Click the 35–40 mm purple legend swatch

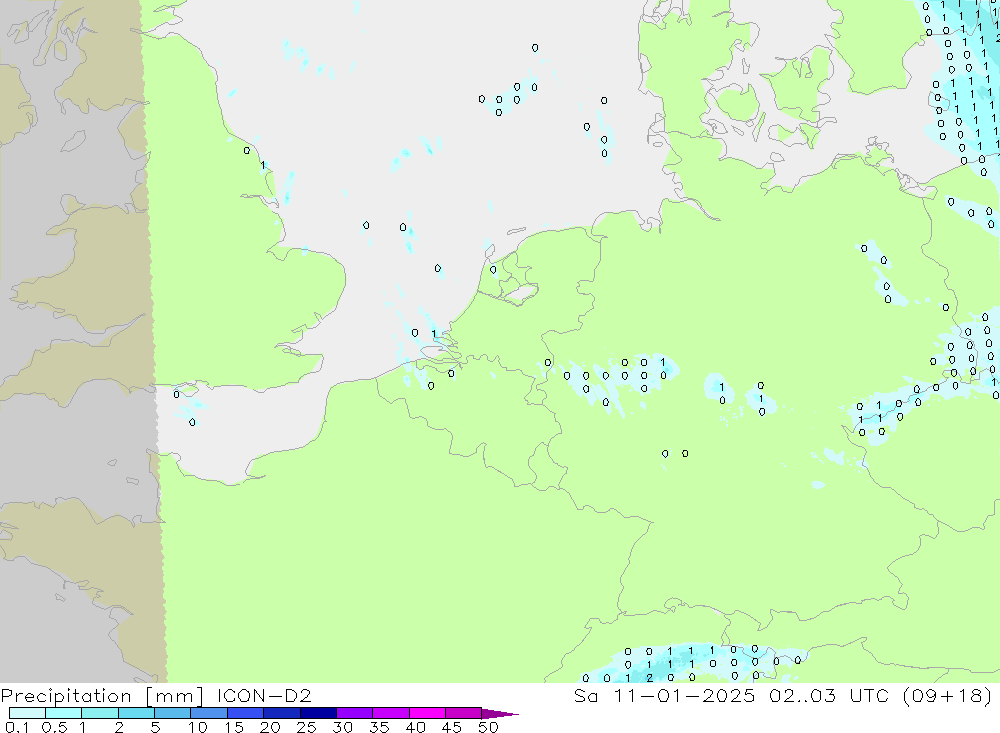390,713
